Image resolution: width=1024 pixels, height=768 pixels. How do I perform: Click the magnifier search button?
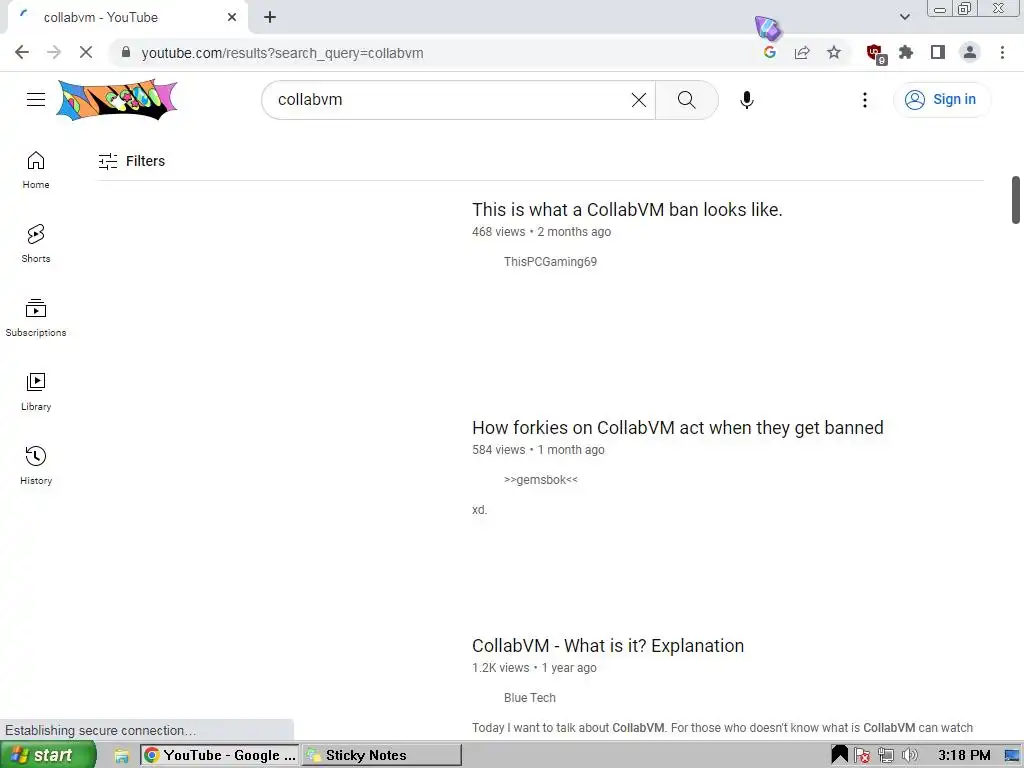[686, 100]
